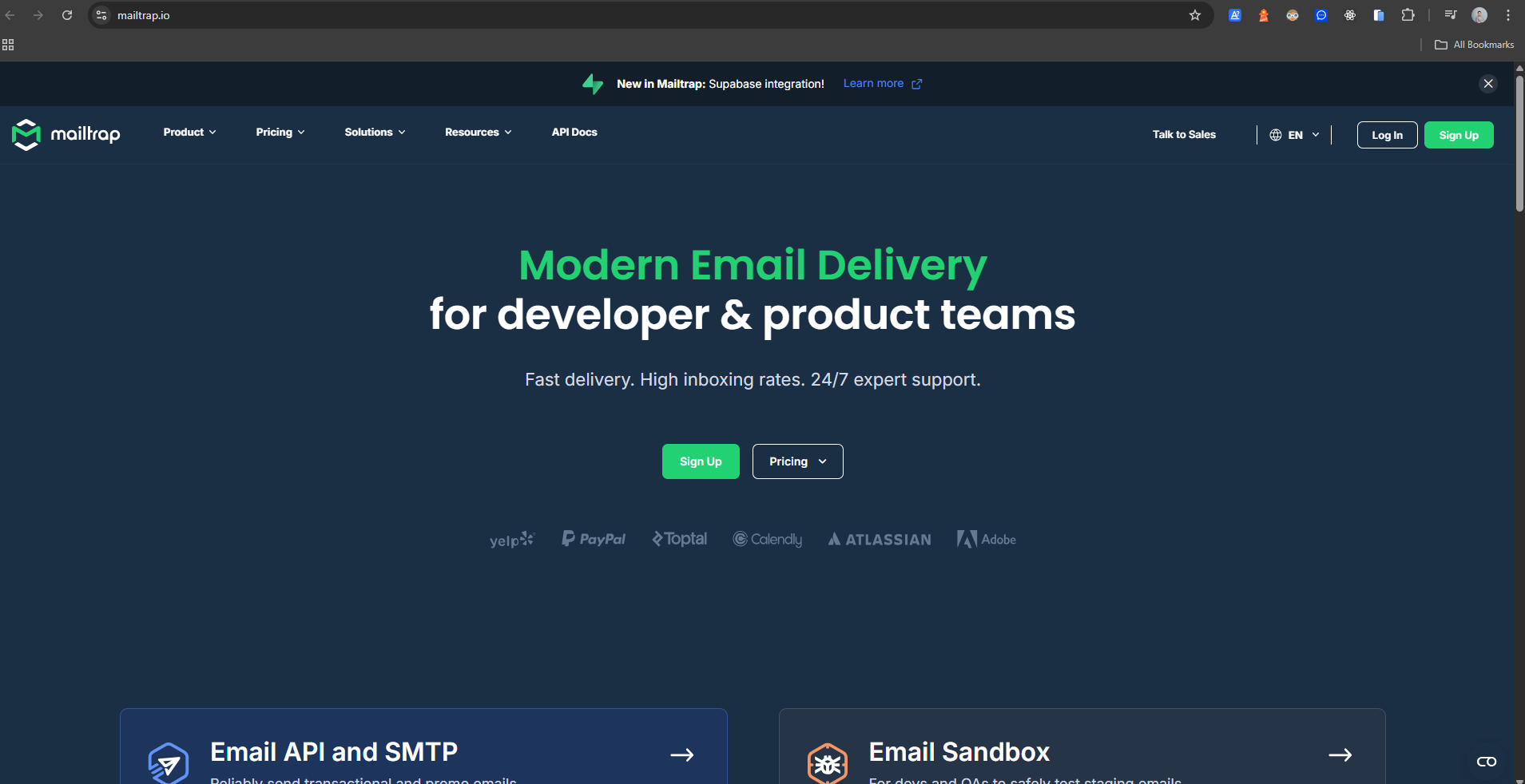Open the hero Pricing dropdown button
Screen dimensions: 1525x784
(797, 461)
